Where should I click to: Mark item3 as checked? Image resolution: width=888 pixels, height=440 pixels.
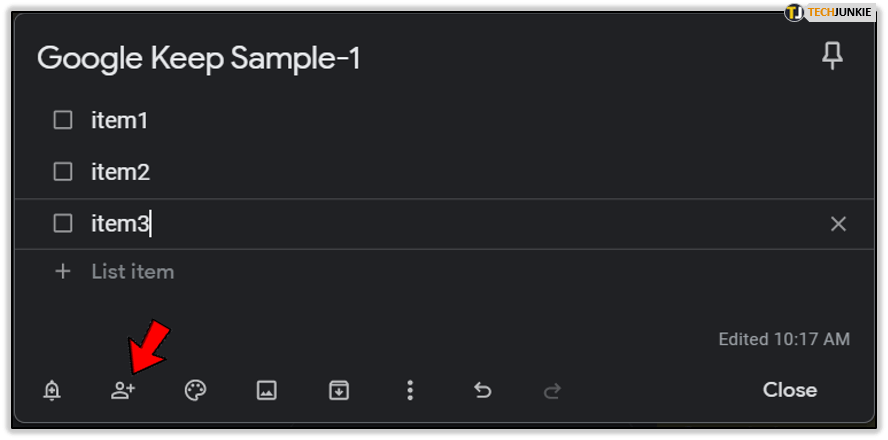point(63,224)
